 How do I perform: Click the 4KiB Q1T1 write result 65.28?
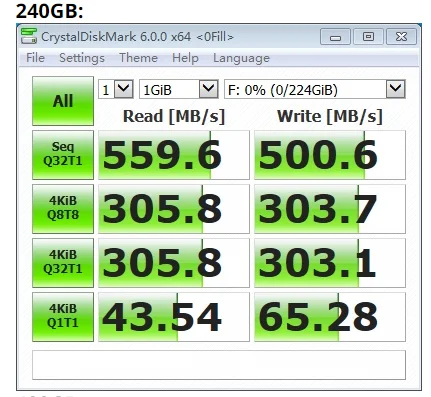[330, 317]
